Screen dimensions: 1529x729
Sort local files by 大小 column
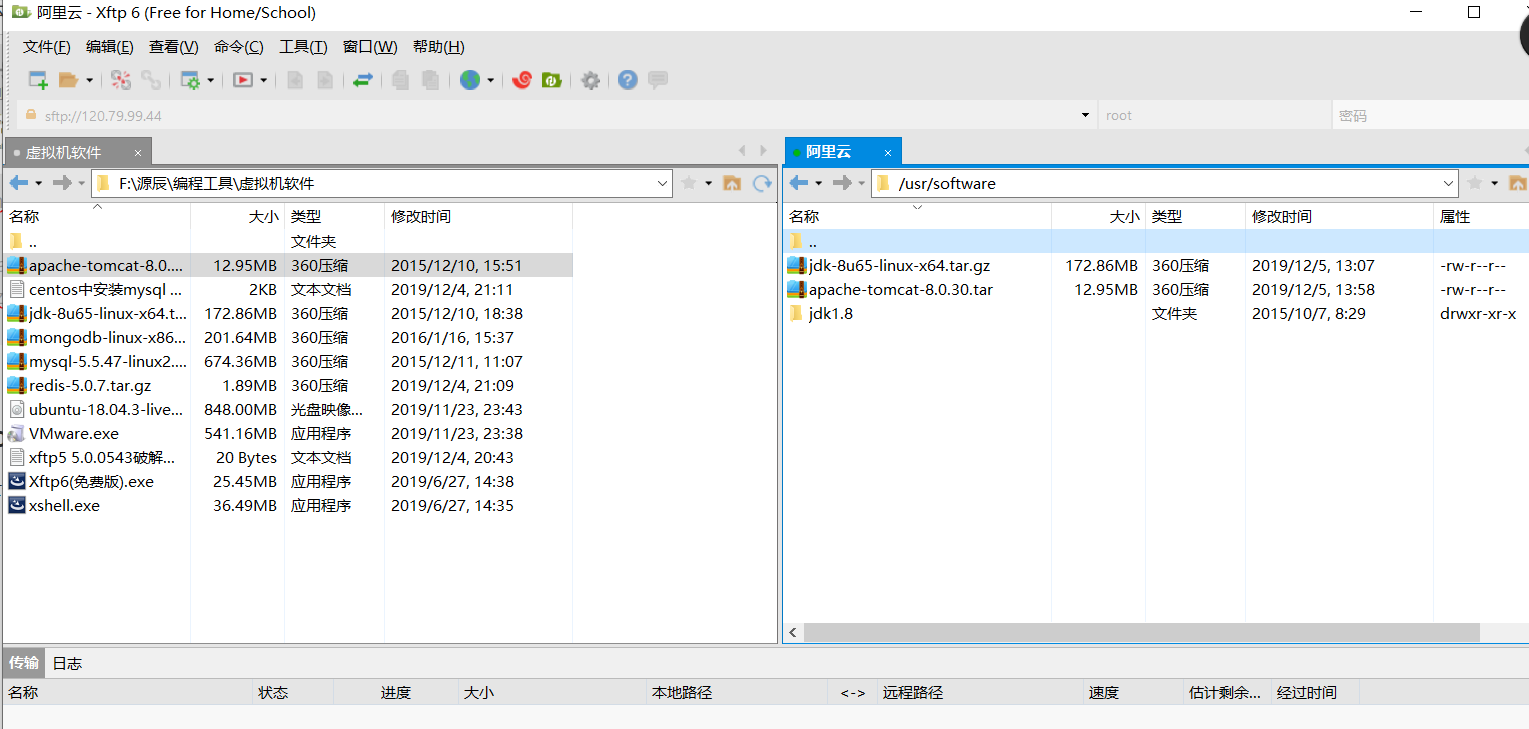pyautogui.click(x=237, y=216)
